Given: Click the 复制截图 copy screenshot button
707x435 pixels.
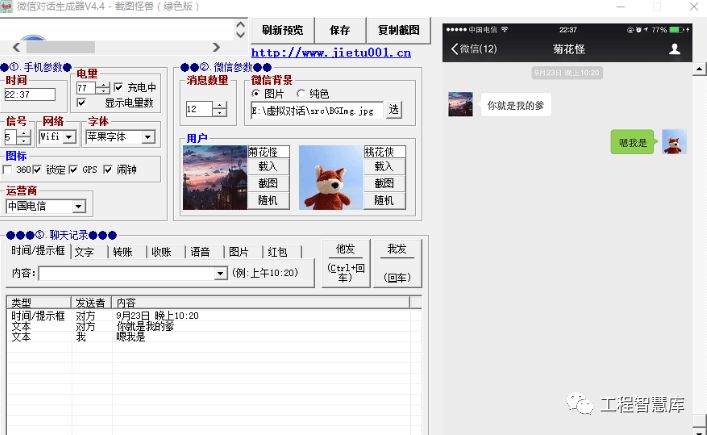Looking at the screenshot, I should [399, 31].
